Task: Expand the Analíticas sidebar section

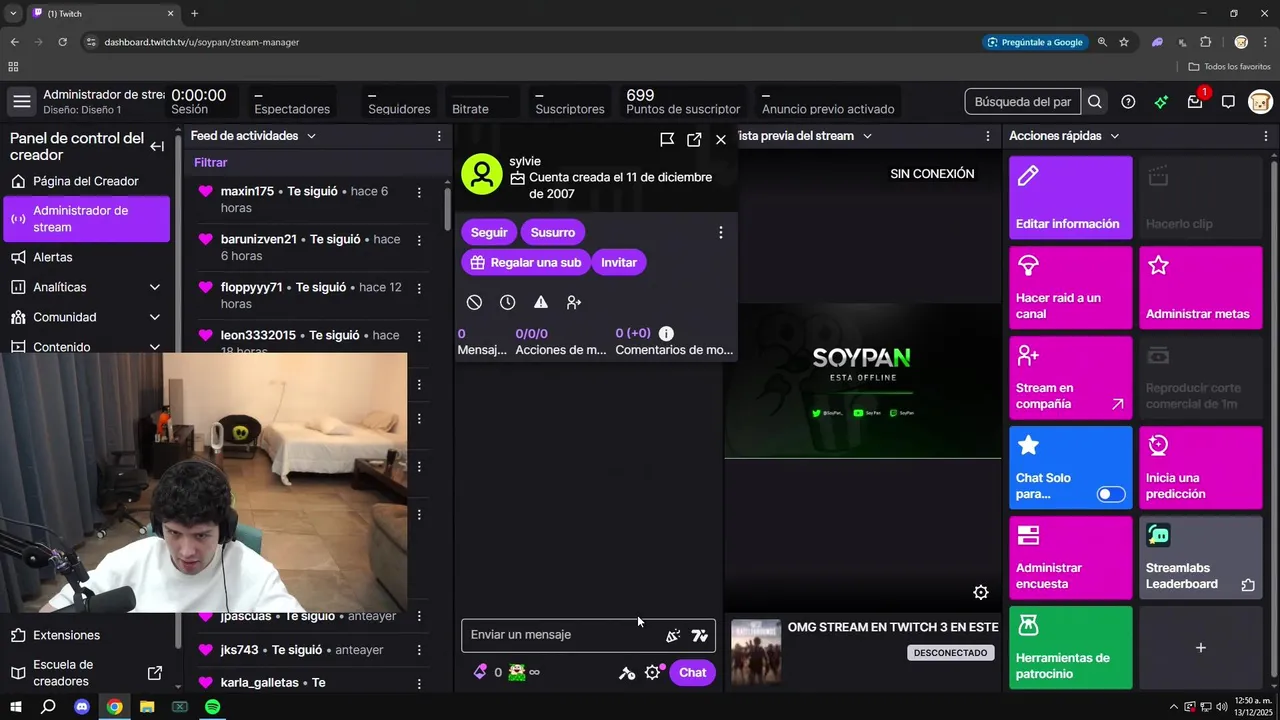Action: click(154, 287)
